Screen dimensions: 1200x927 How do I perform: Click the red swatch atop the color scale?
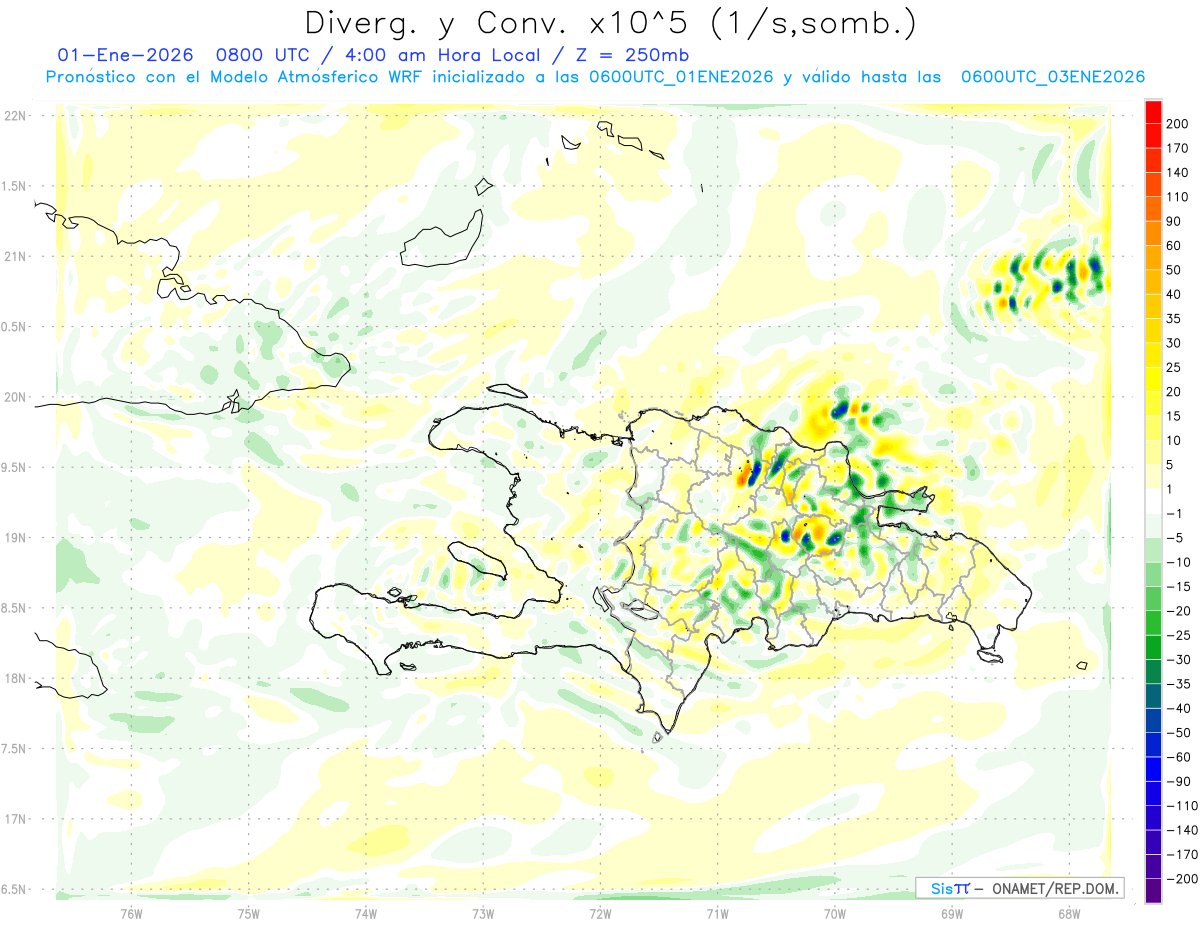pyautogui.click(x=1153, y=111)
